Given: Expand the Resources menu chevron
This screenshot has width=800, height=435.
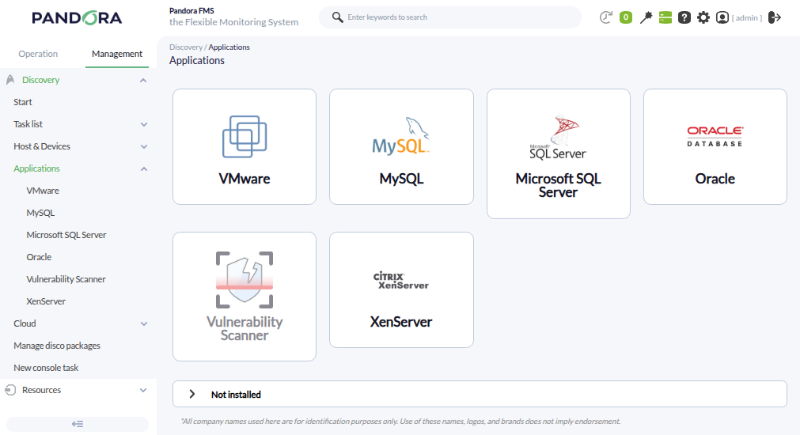Looking at the screenshot, I should tap(143, 390).
